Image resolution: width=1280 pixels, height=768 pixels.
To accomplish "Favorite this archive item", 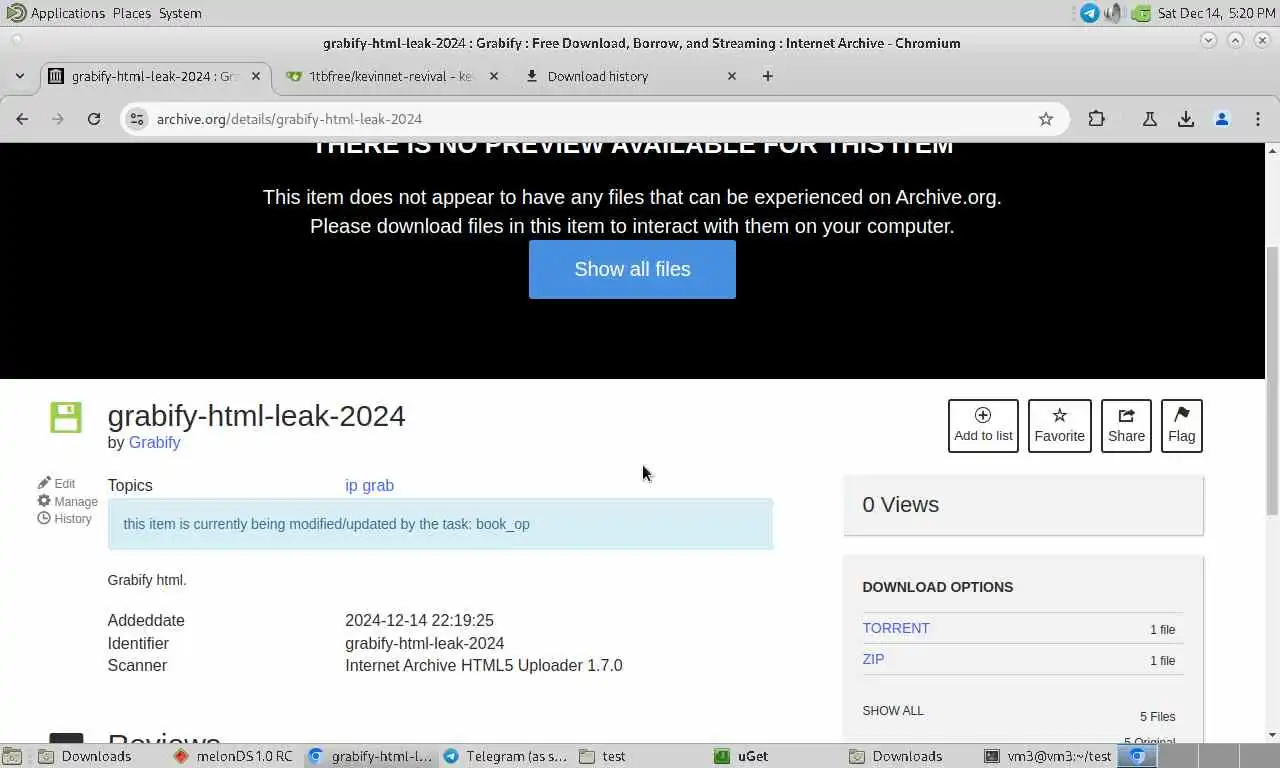I will (1059, 426).
